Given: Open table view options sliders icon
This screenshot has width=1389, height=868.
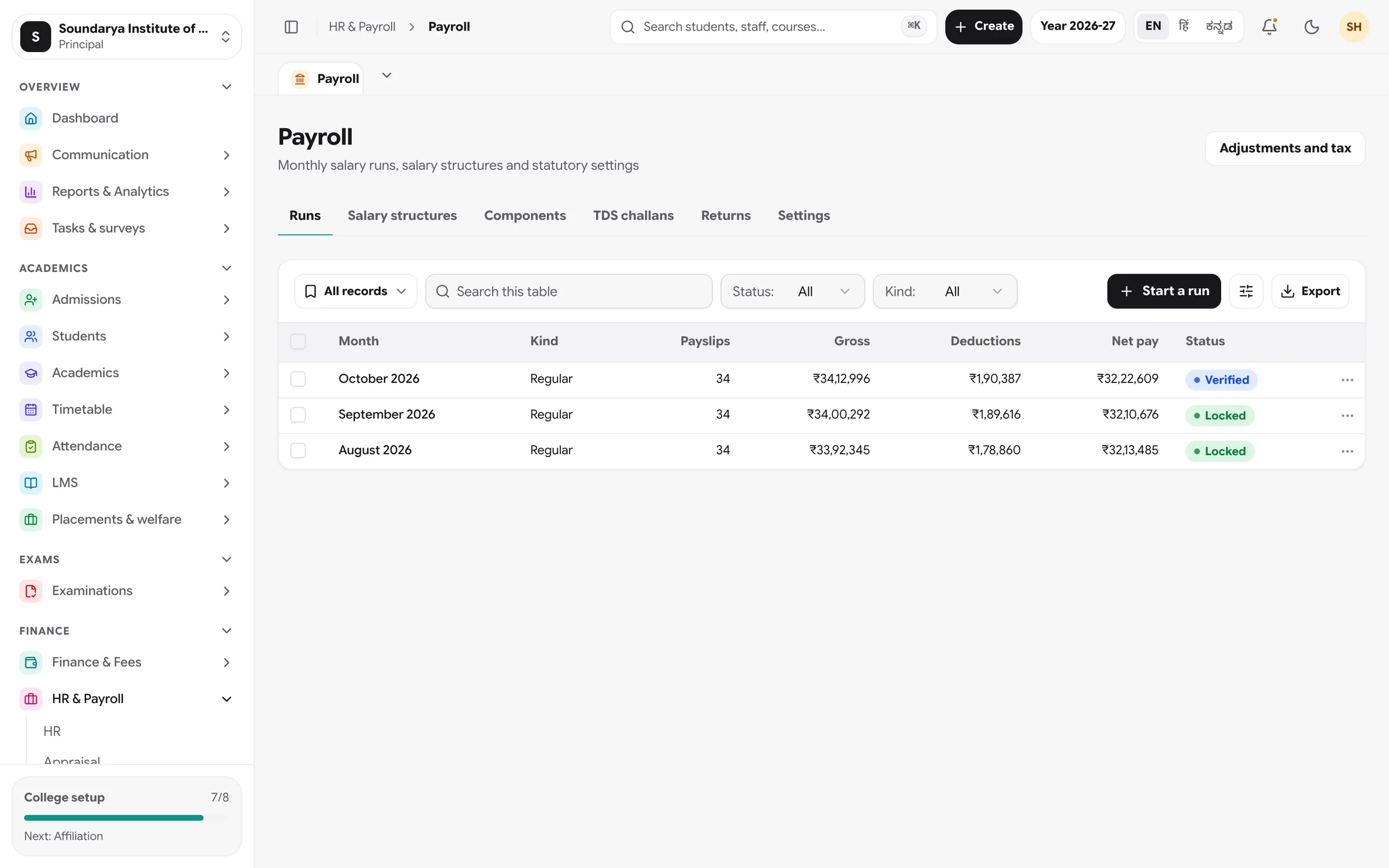Looking at the screenshot, I should 1246,291.
